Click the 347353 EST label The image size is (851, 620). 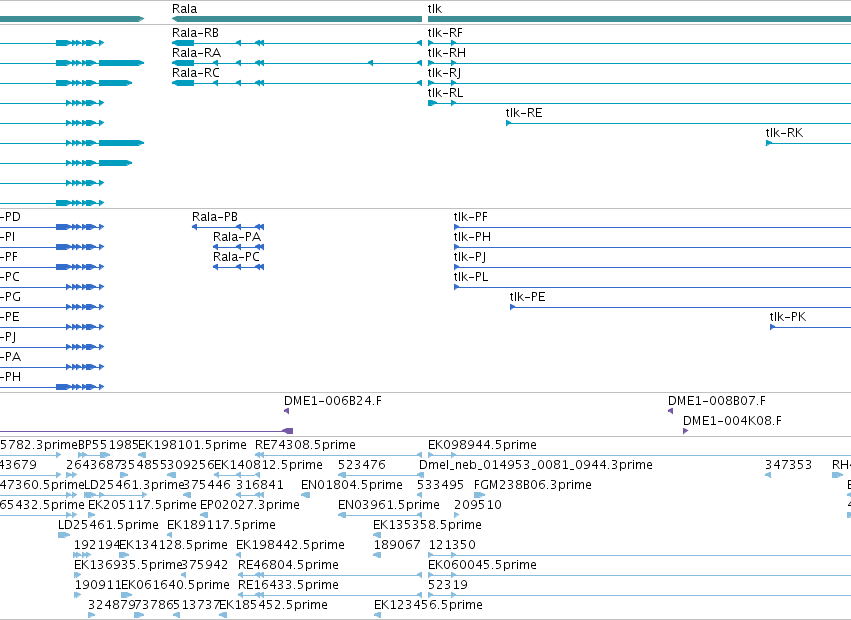pos(789,465)
